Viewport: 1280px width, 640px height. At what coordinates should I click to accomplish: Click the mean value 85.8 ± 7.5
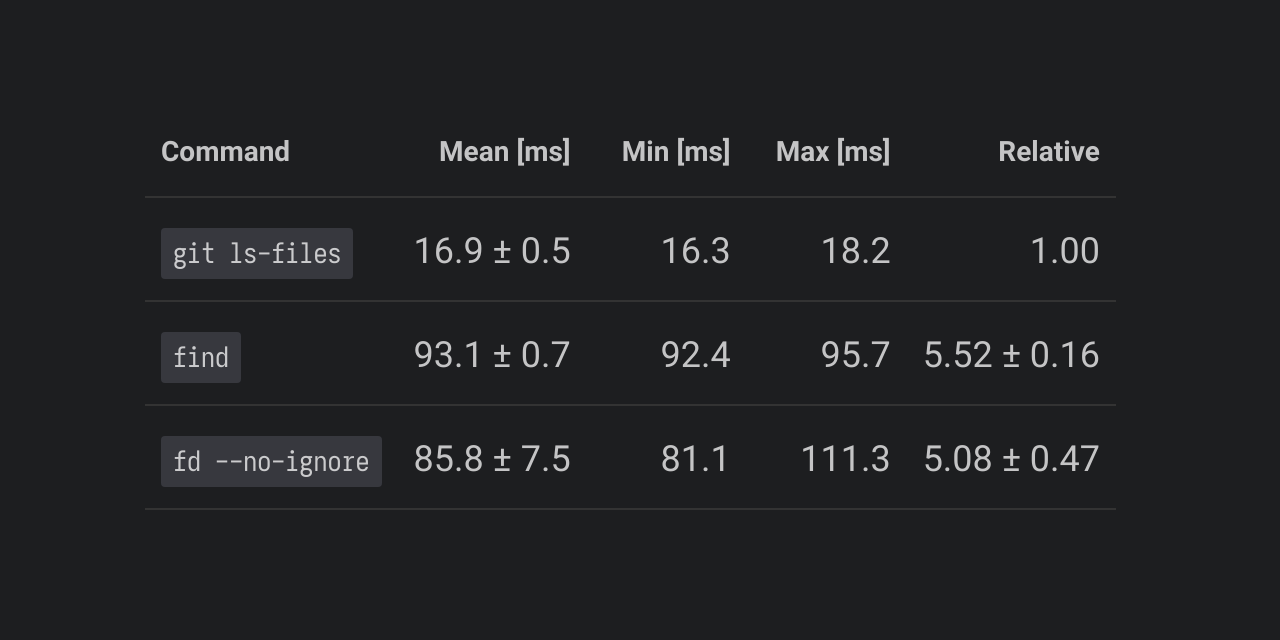point(492,459)
